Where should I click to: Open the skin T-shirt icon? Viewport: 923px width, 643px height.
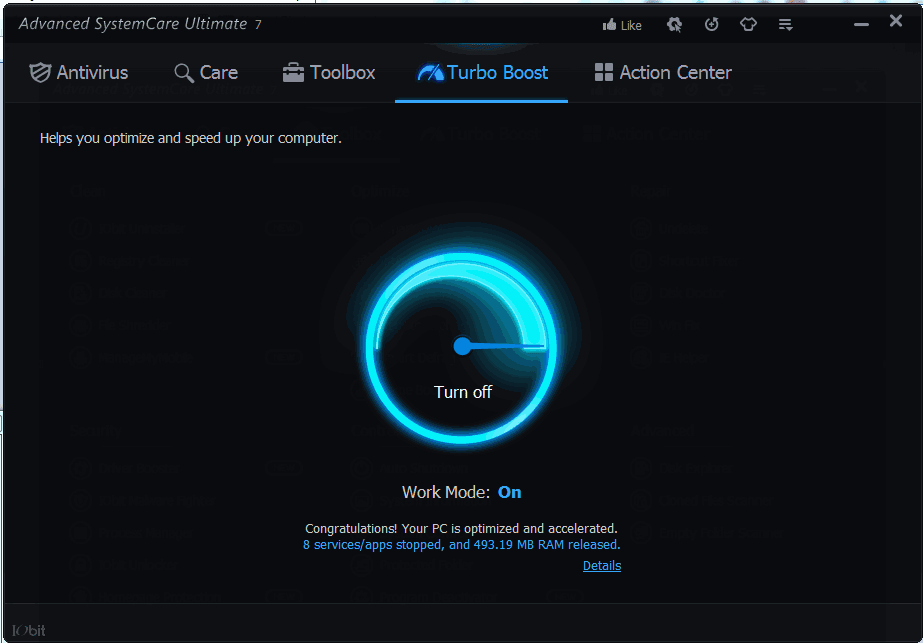tap(748, 25)
